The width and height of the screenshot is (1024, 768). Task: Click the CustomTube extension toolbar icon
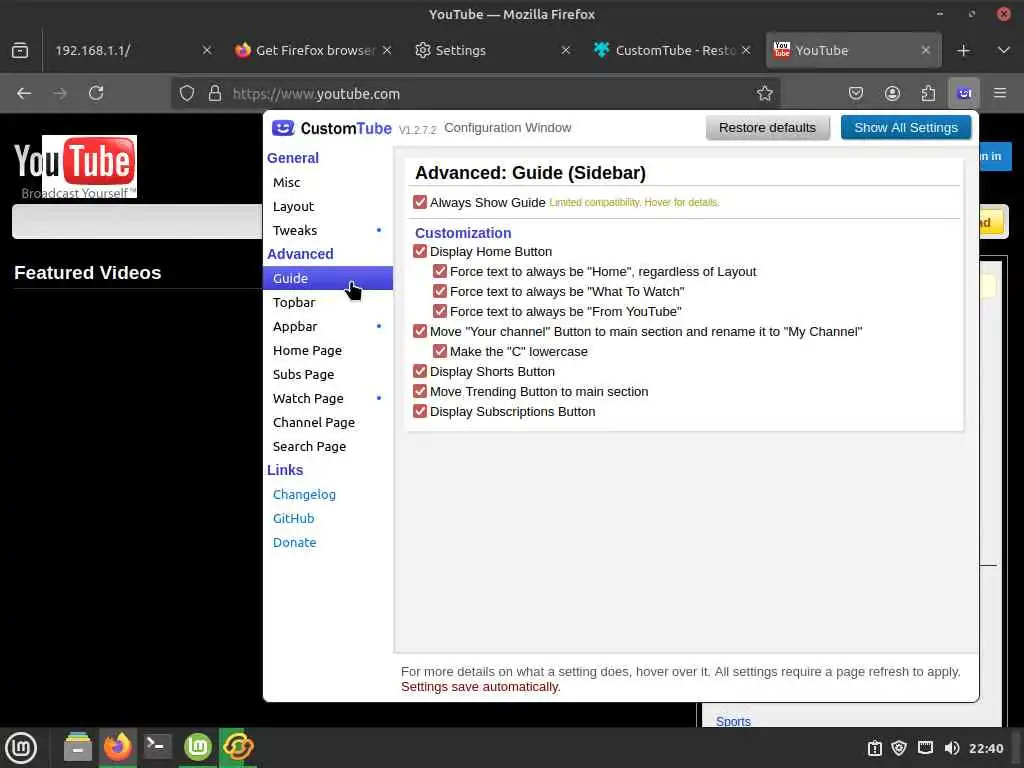pos(964,93)
